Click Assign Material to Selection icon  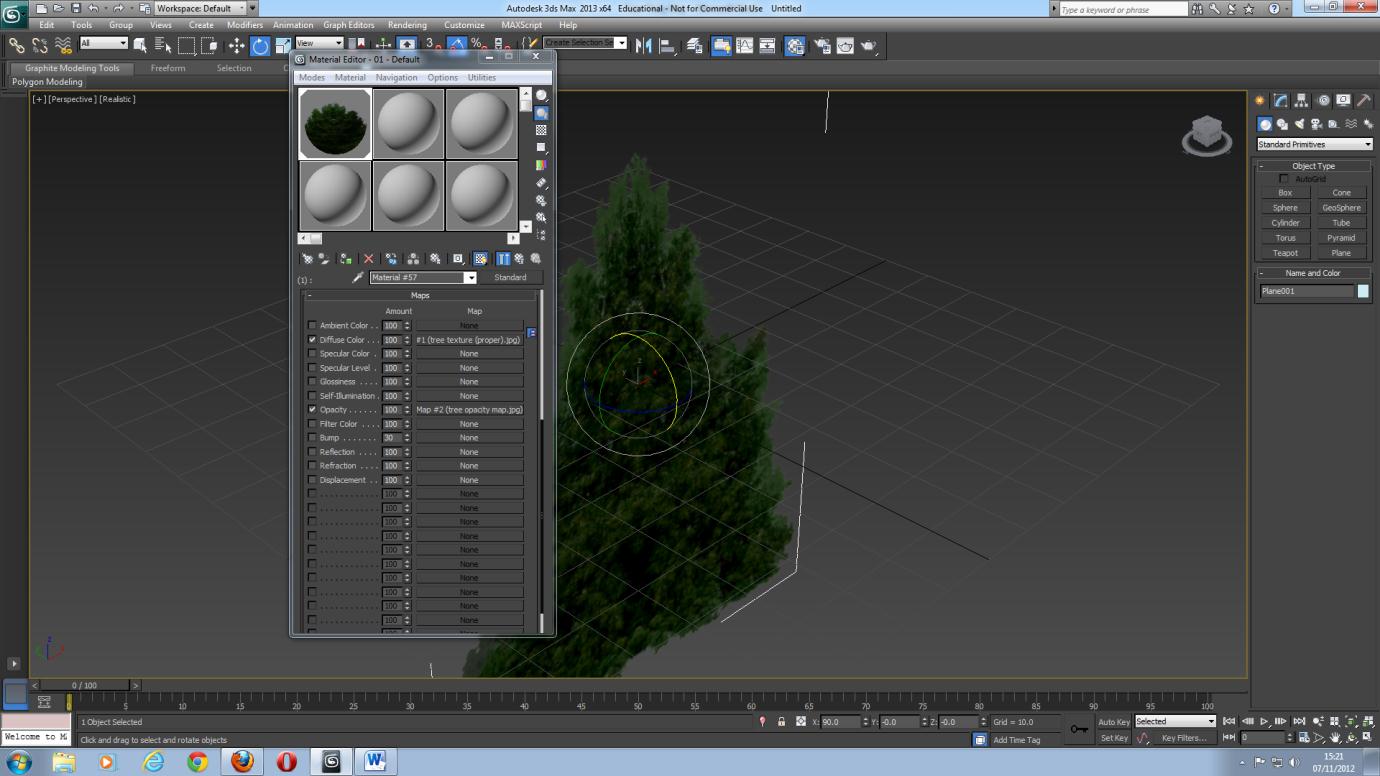(x=344, y=258)
